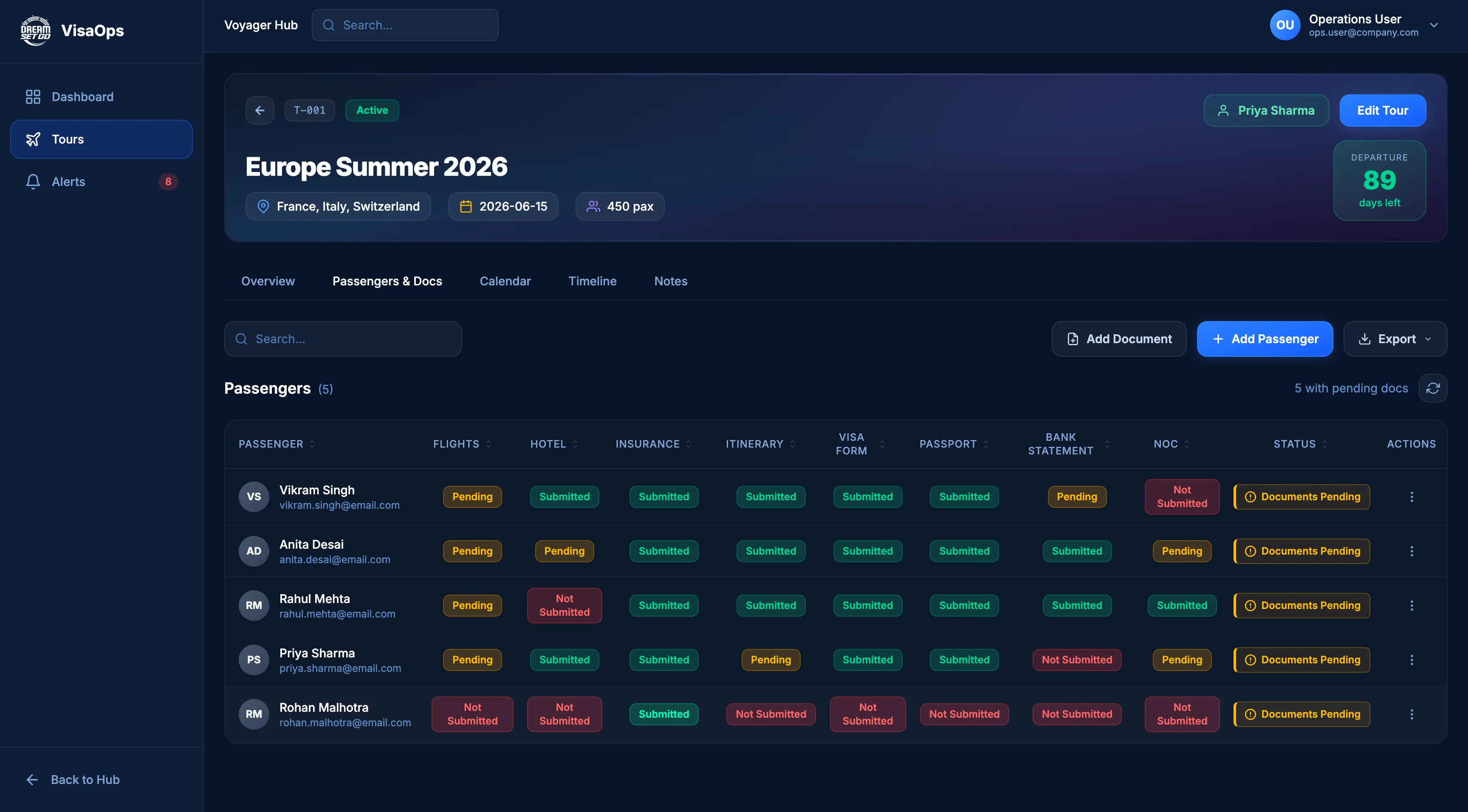The image size is (1468, 812).
Task: Click Vikram Singh's Not Submitted NOC badge
Action: [x=1181, y=496]
